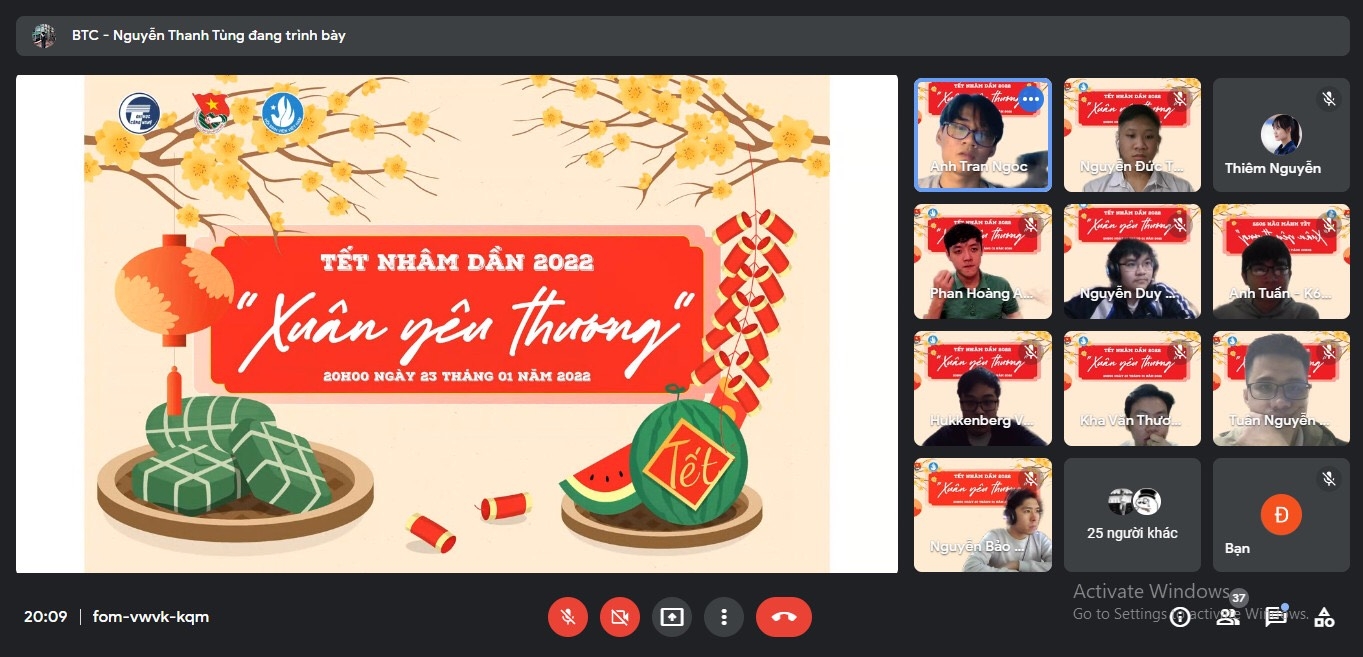Screen dimensions: 1363x657
Task: Open options on Anh Tran Ngoc's tile
Action: [x=1030, y=100]
